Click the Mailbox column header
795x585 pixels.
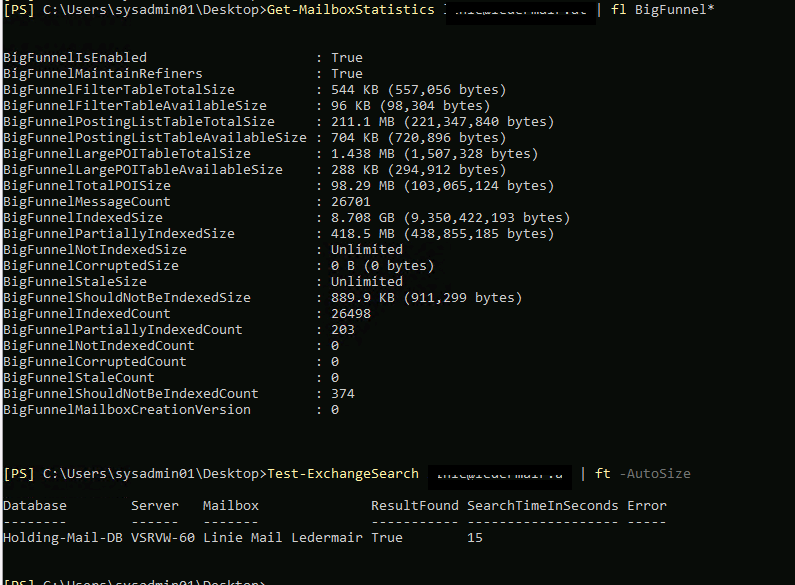pos(231,505)
